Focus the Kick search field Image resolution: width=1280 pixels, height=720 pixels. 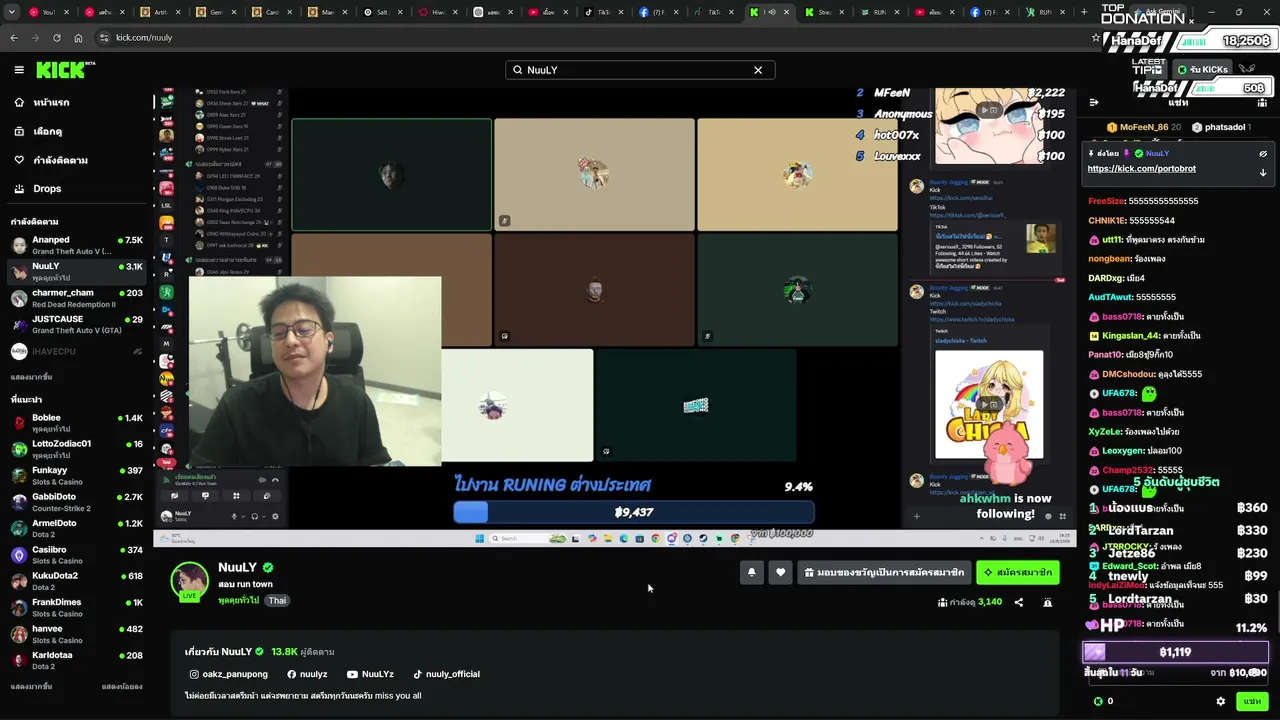[640, 70]
